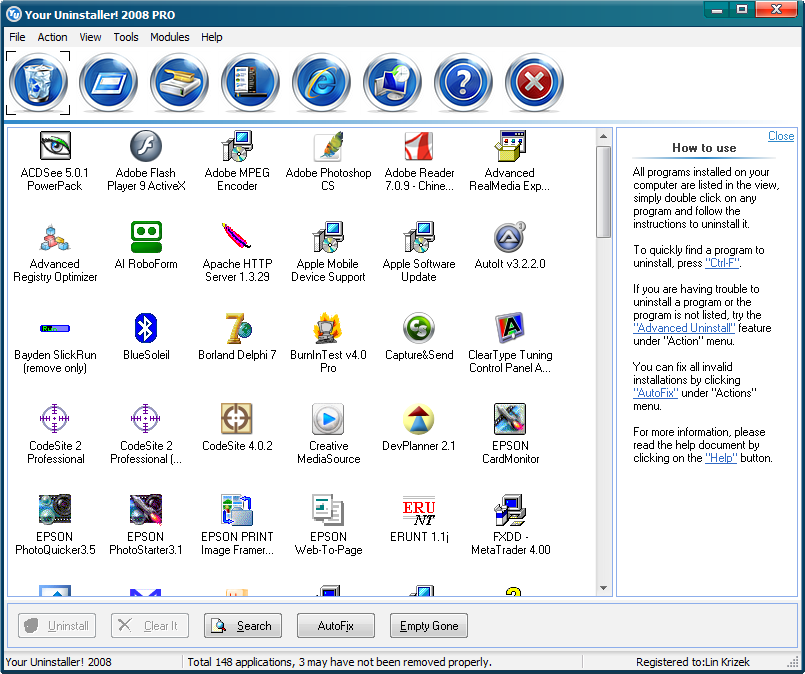
Task: Select the EPSON PhotoQuicker3.5 icon
Action: click(x=55, y=510)
